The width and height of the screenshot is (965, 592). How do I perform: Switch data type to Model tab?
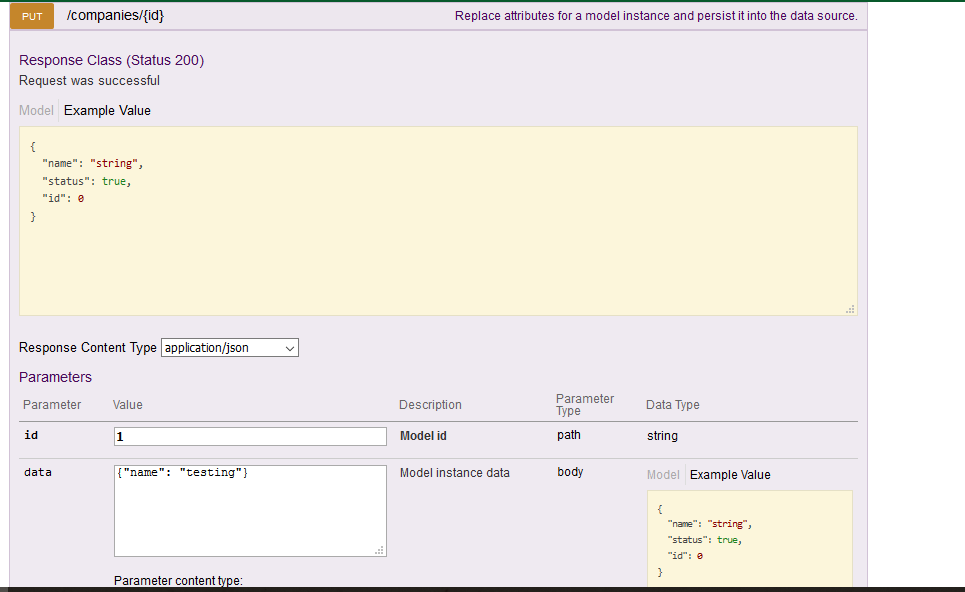click(663, 475)
